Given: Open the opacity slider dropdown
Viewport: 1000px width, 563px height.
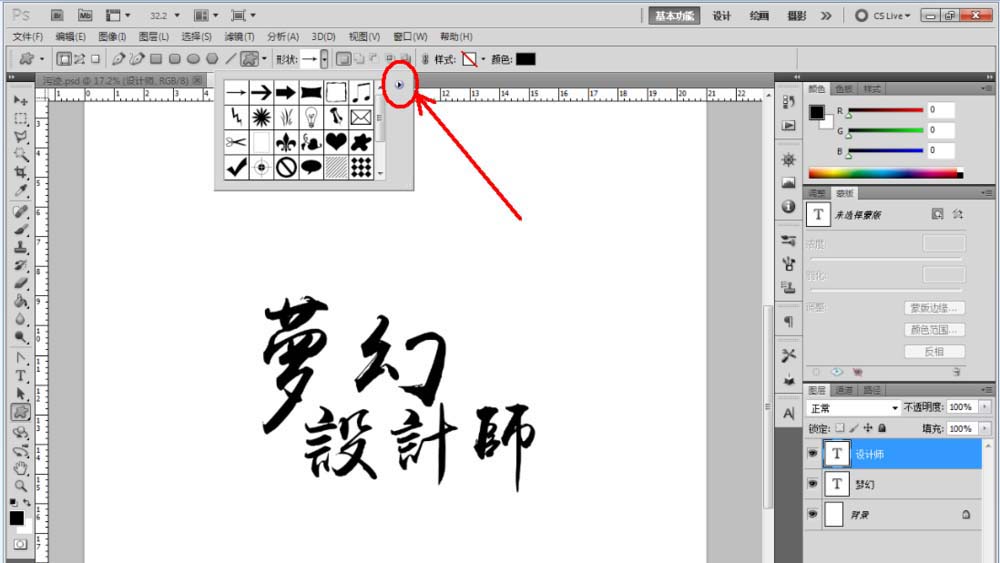Looking at the screenshot, I should [985, 407].
